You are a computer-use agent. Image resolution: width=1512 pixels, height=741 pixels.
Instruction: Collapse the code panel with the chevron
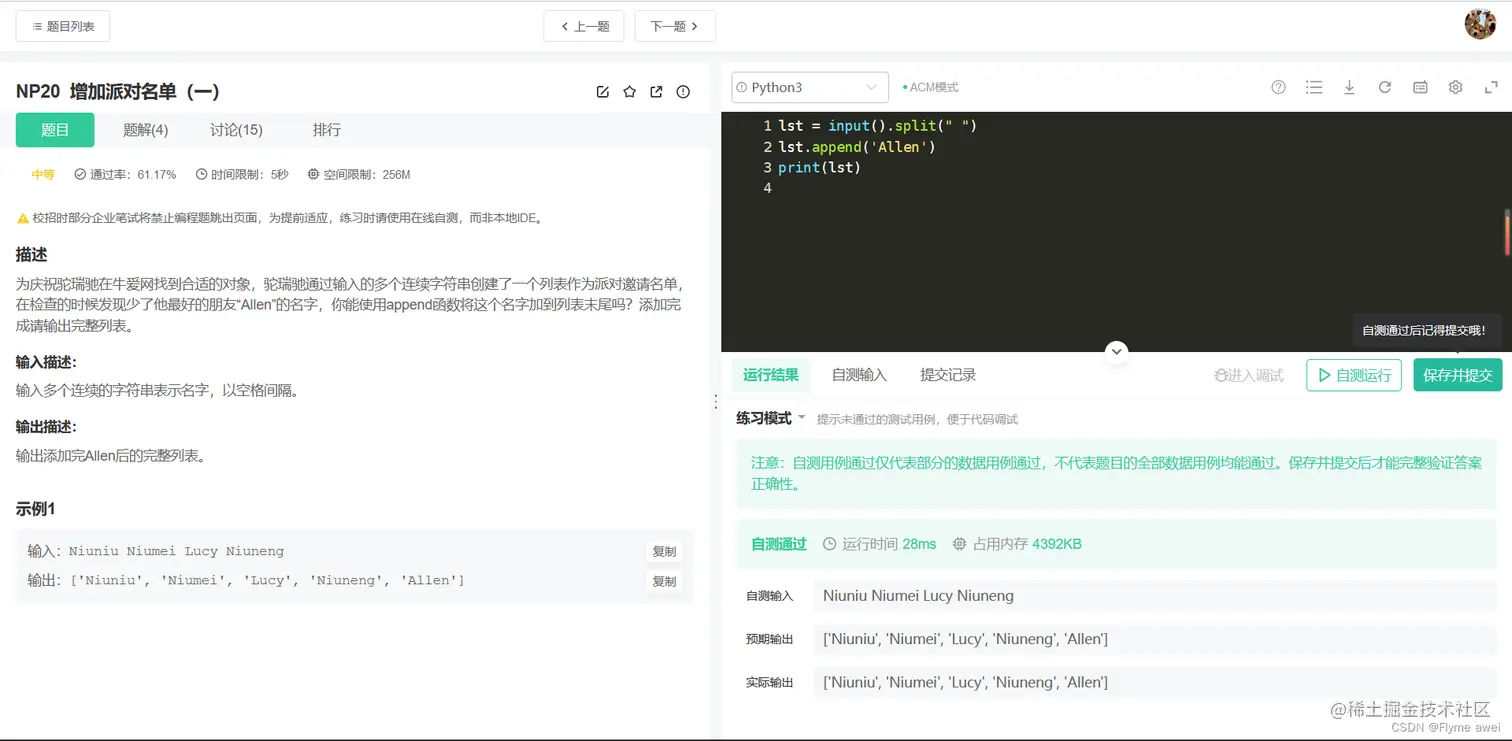coord(1116,351)
